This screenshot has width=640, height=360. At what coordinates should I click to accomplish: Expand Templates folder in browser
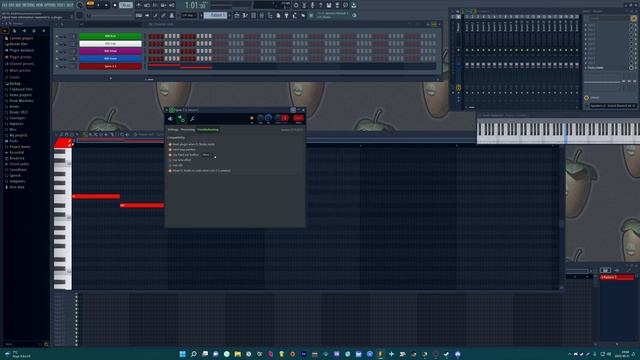click(17, 181)
